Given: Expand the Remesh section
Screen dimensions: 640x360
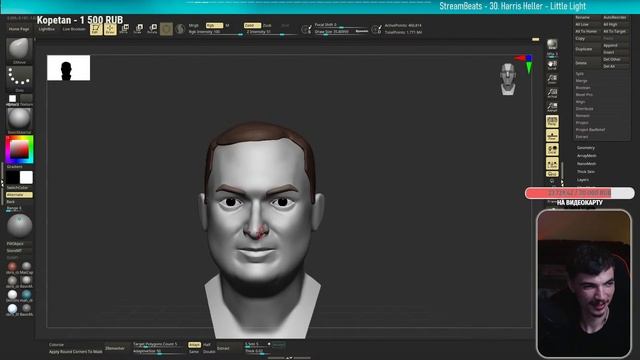Looking at the screenshot, I should tap(582, 116).
